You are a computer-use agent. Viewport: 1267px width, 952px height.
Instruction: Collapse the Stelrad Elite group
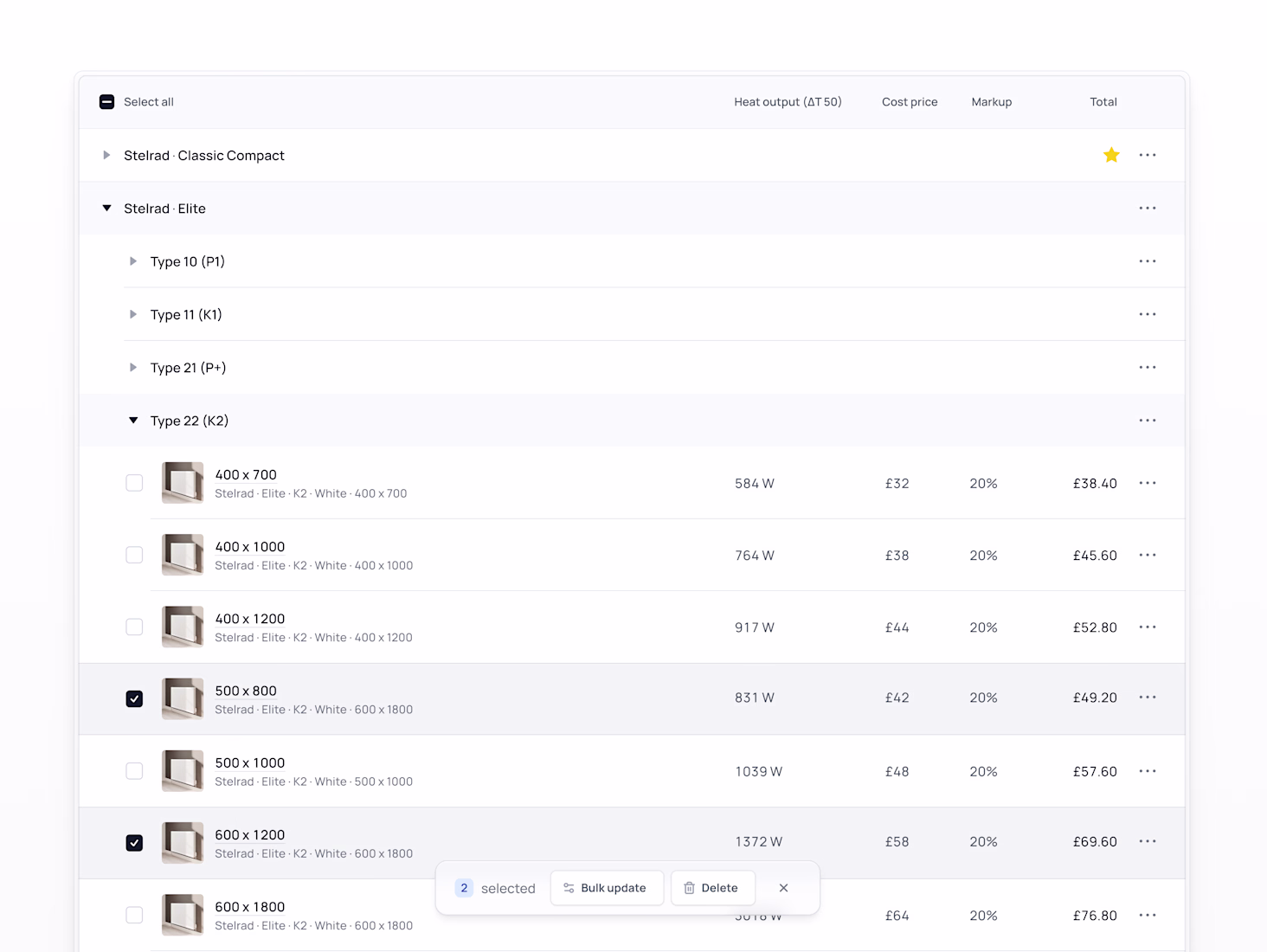click(106, 209)
